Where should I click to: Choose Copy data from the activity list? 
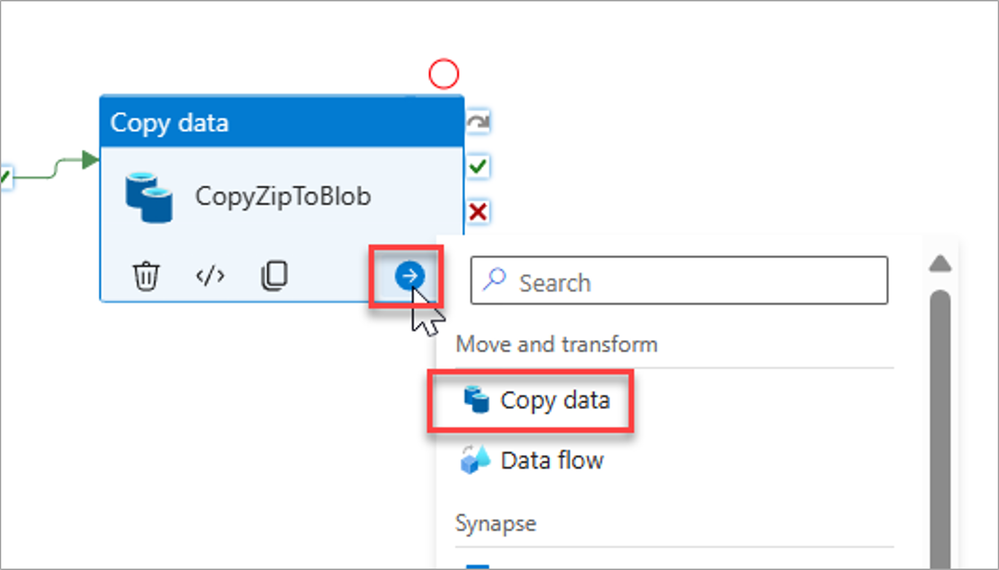[x=554, y=401]
